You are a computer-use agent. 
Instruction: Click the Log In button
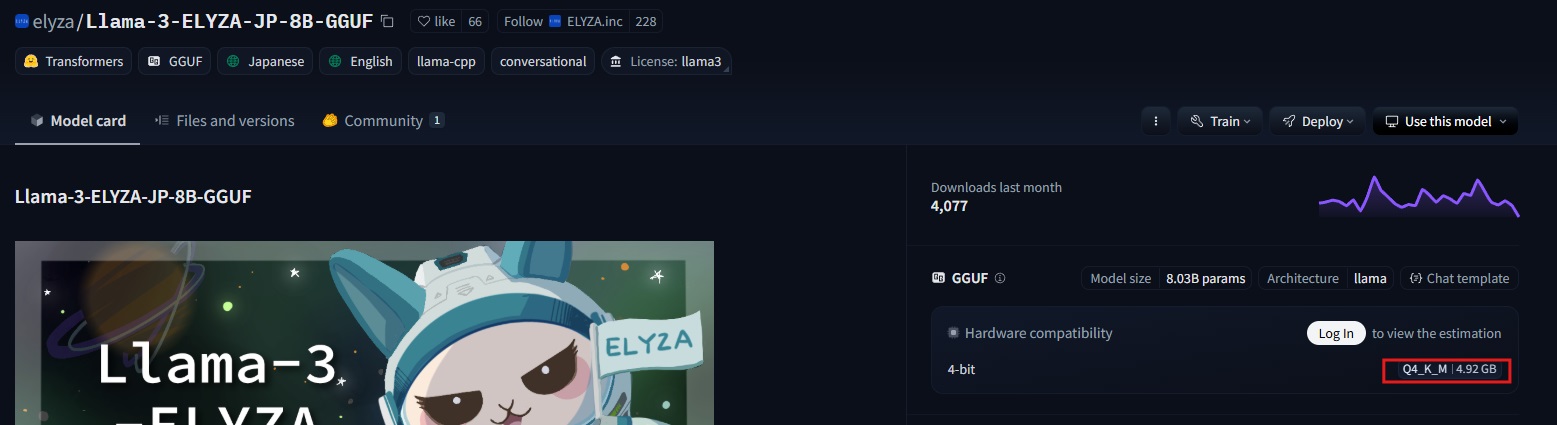pos(1336,333)
